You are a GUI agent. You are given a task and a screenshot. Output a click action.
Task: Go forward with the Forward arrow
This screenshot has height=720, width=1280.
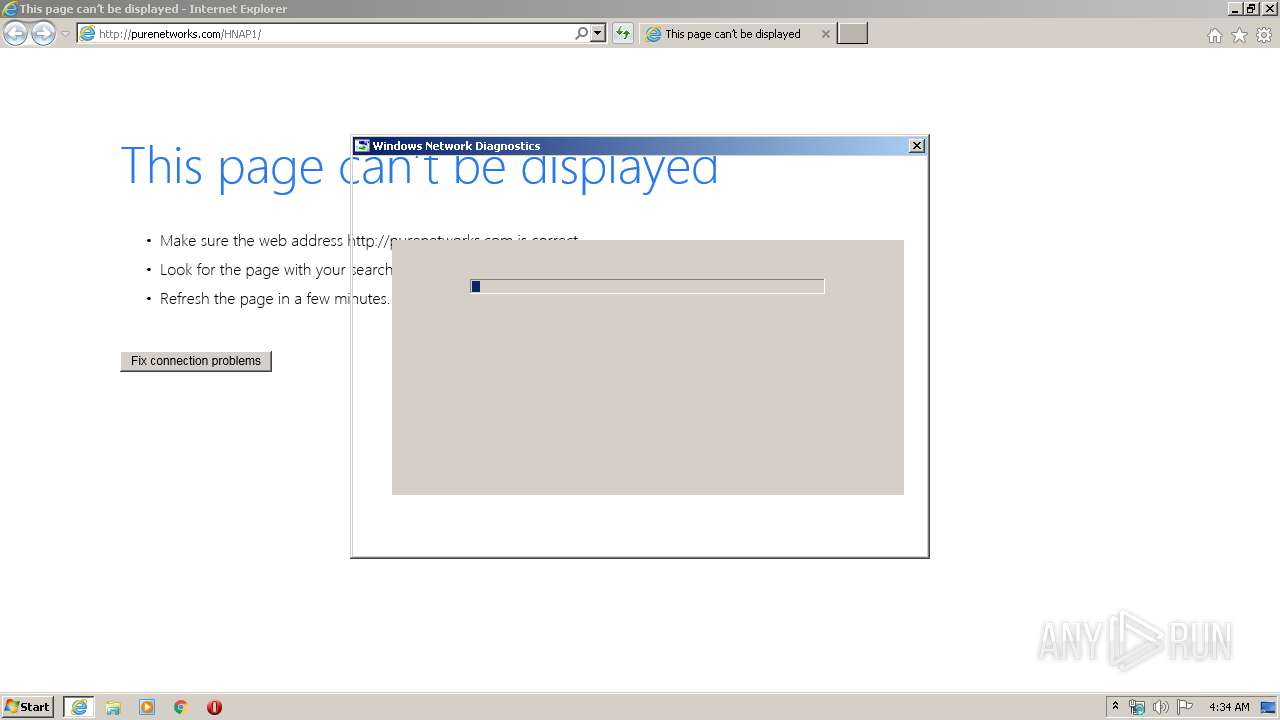pyautogui.click(x=43, y=34)
